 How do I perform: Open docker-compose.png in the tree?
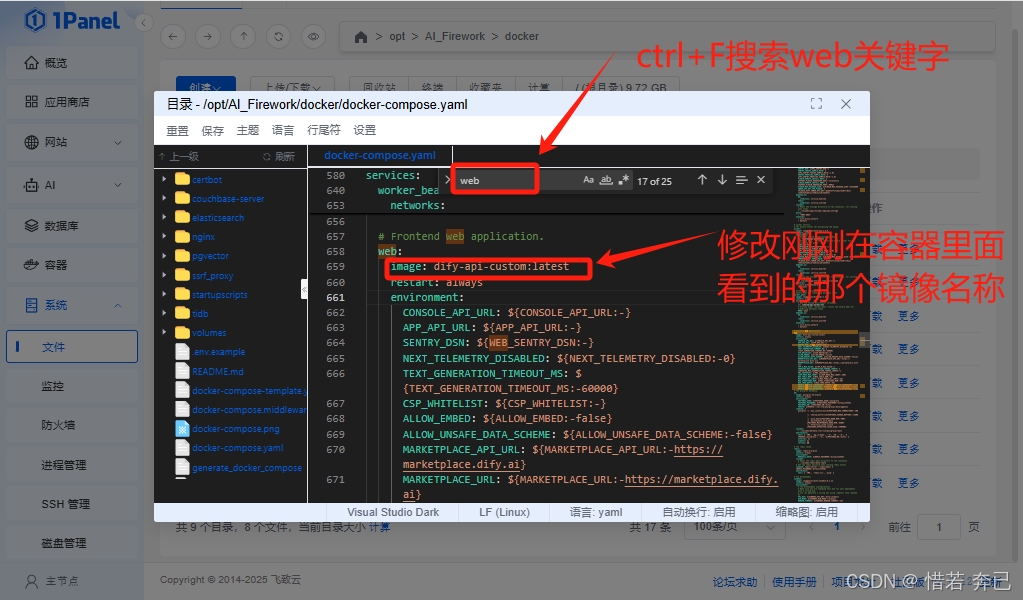tap(236, 428)
